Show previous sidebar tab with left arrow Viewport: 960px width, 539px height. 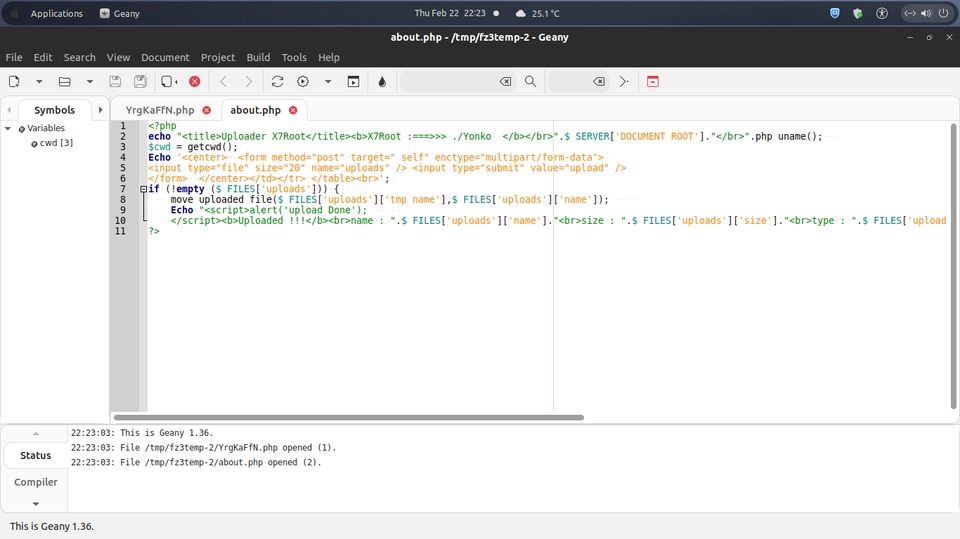(x=9, y=110)
